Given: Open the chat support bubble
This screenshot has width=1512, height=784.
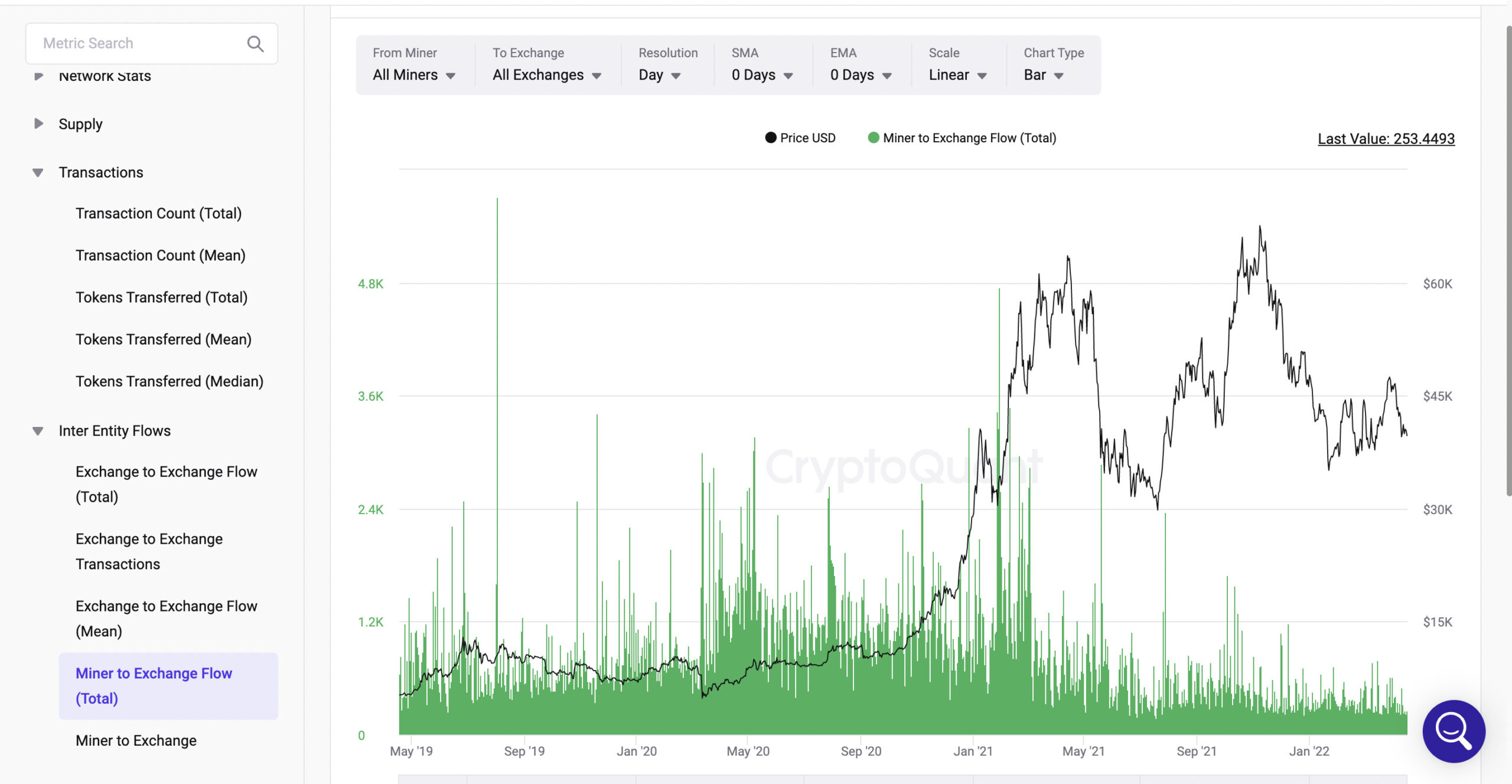Looking at the screenshot, I should [x=1454, y=731].
